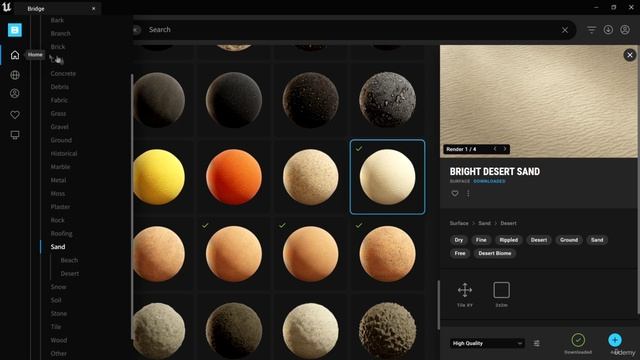Click the Free tag
Image resolution: width=640 pixels, height=360 pixels.
[460, 253]
